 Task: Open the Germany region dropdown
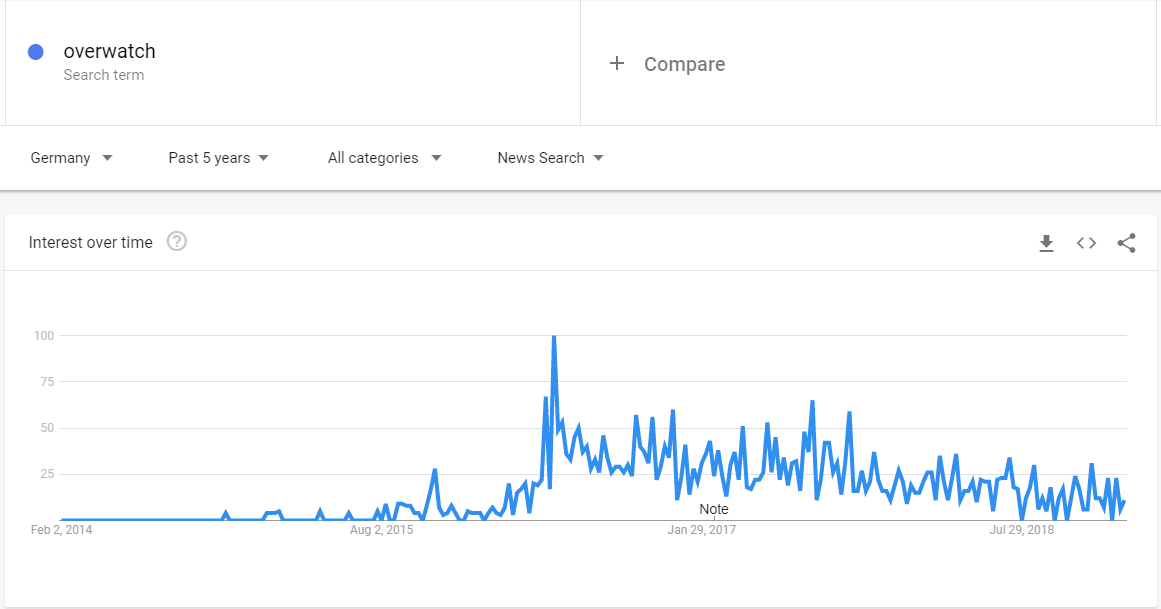pos(71,158)
